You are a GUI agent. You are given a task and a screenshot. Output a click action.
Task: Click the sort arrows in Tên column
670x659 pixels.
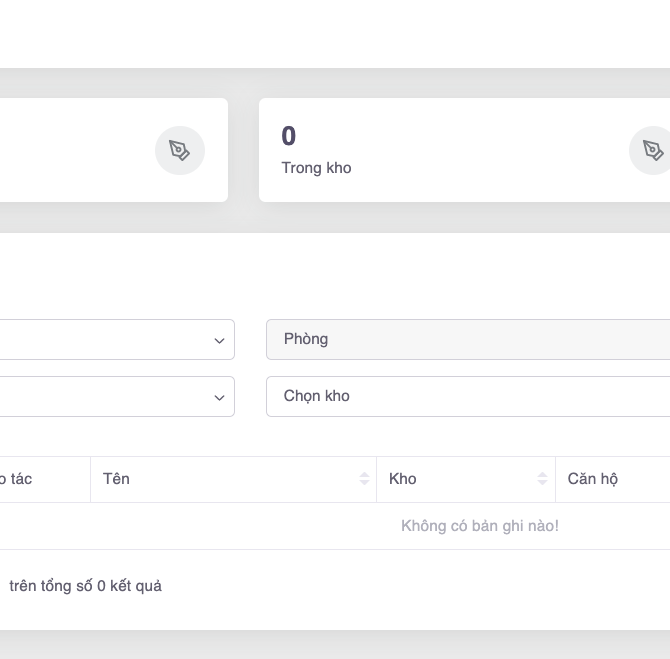365,479
